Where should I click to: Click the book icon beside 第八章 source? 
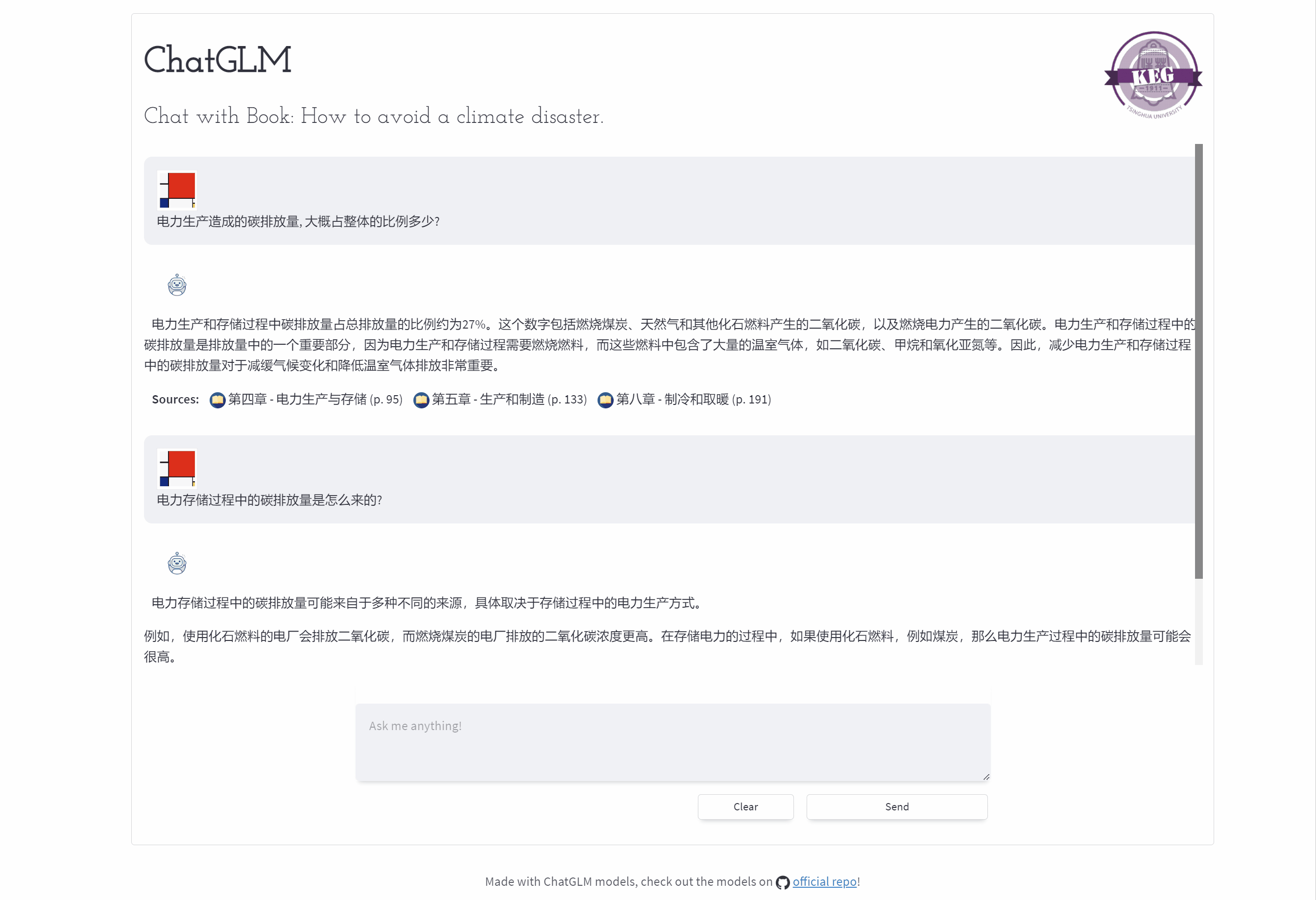coord(605,400)
